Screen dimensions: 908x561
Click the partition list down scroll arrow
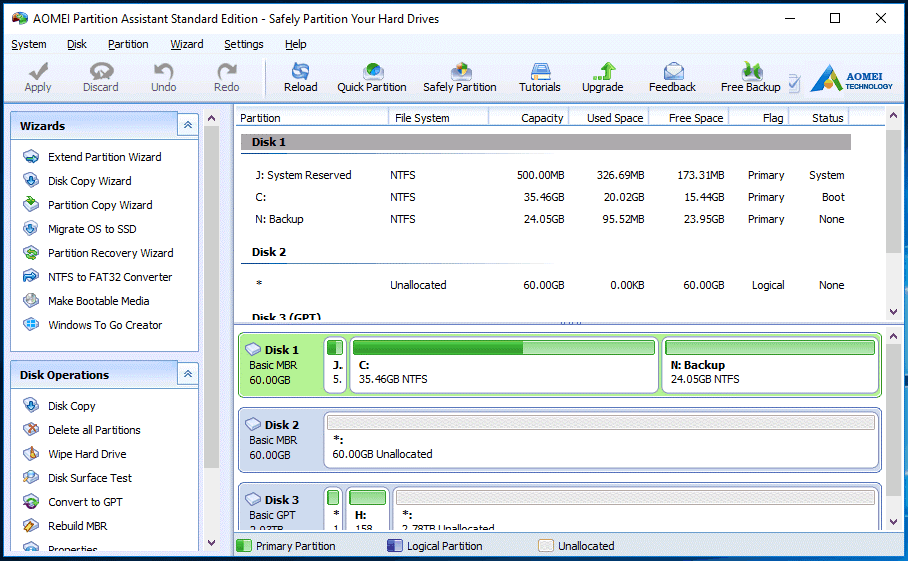pyautogui.click(x=894, y=311)
